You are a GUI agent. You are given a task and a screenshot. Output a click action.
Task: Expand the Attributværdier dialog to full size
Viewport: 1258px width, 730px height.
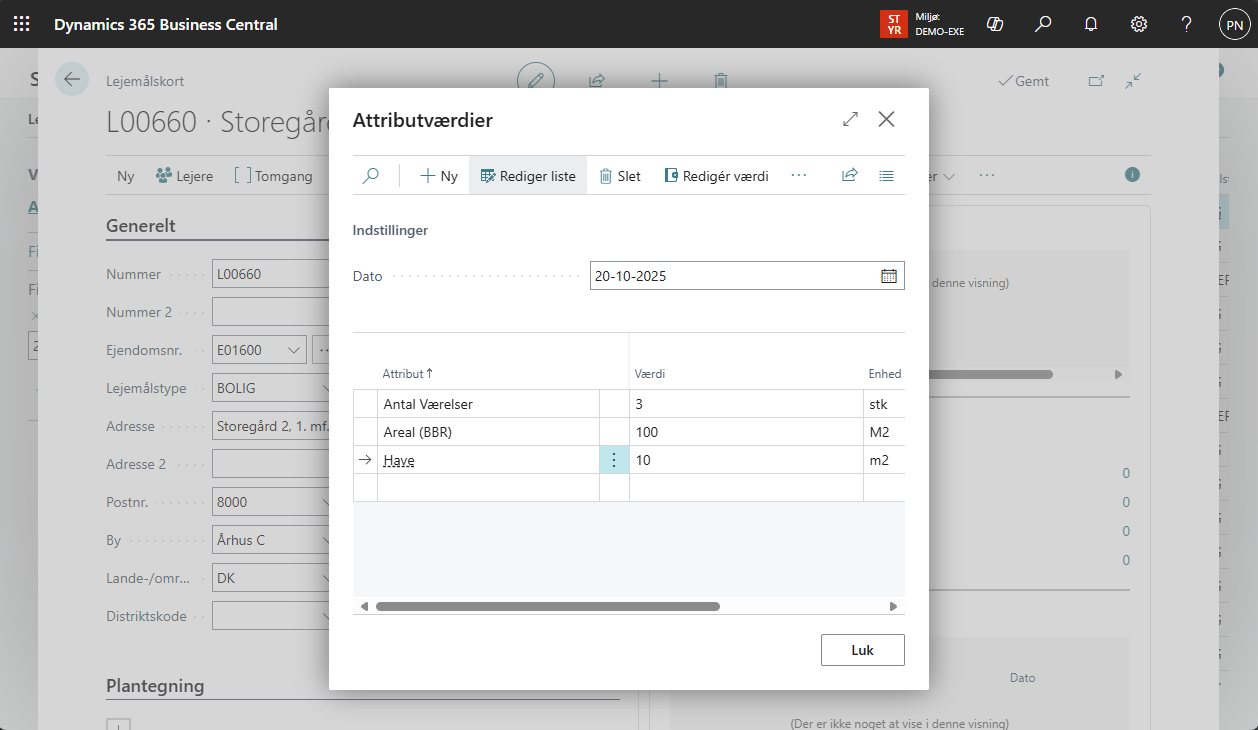click(850, 120)
